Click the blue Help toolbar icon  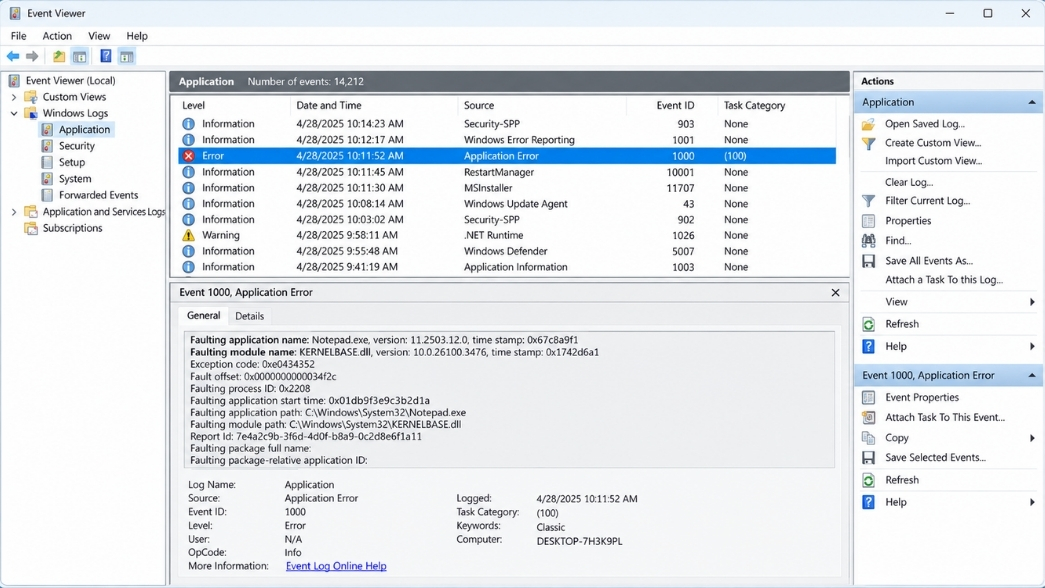tap(105, 57)
